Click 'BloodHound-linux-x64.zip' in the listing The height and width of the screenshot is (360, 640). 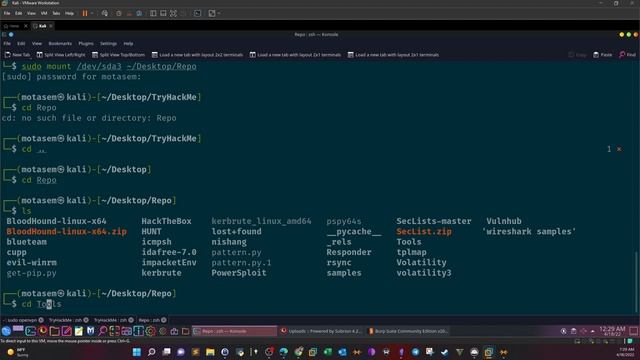tap(67, 231)
